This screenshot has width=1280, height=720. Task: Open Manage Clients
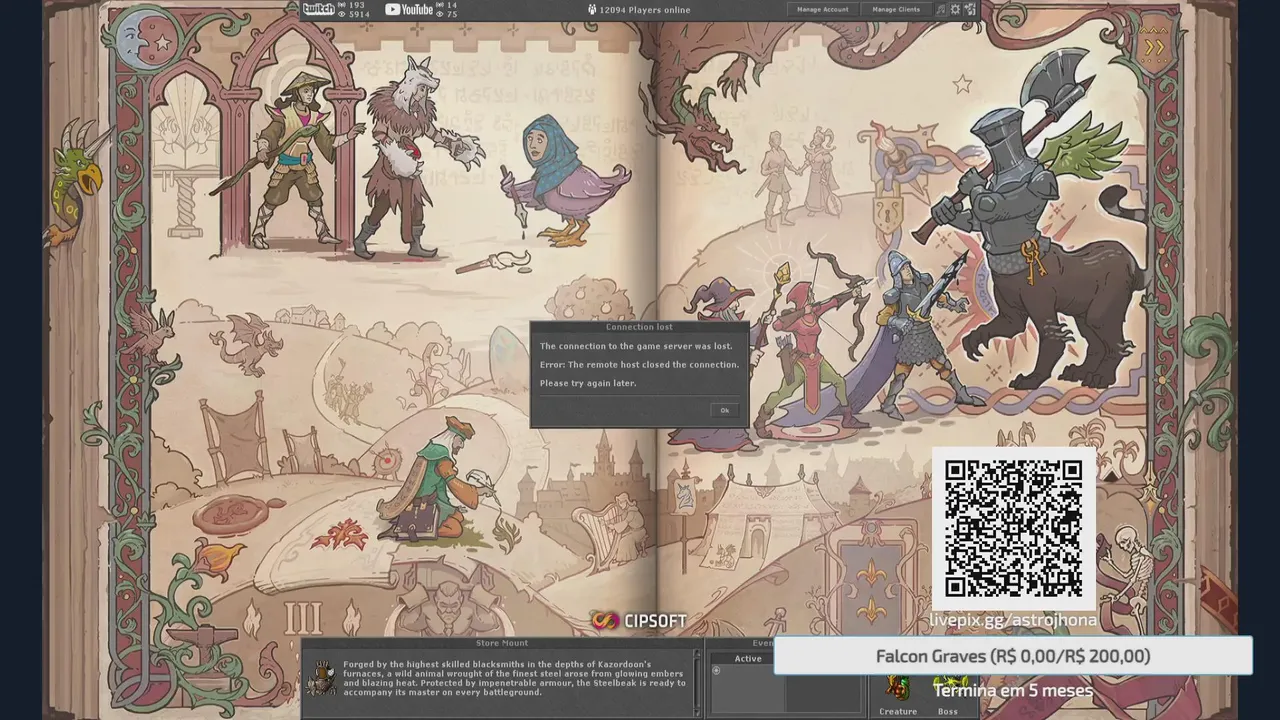tap(896, 9)
